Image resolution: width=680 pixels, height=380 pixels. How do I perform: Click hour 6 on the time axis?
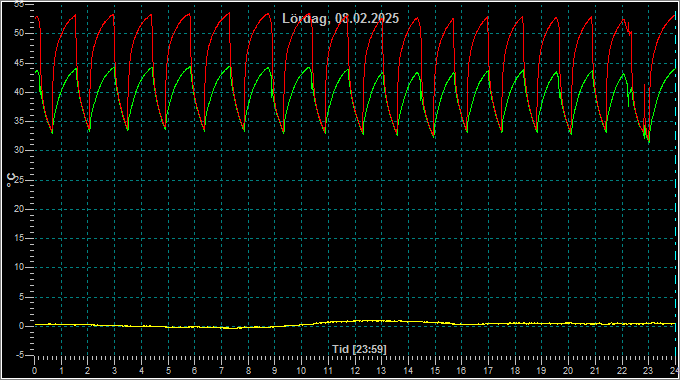coord(194,371)
